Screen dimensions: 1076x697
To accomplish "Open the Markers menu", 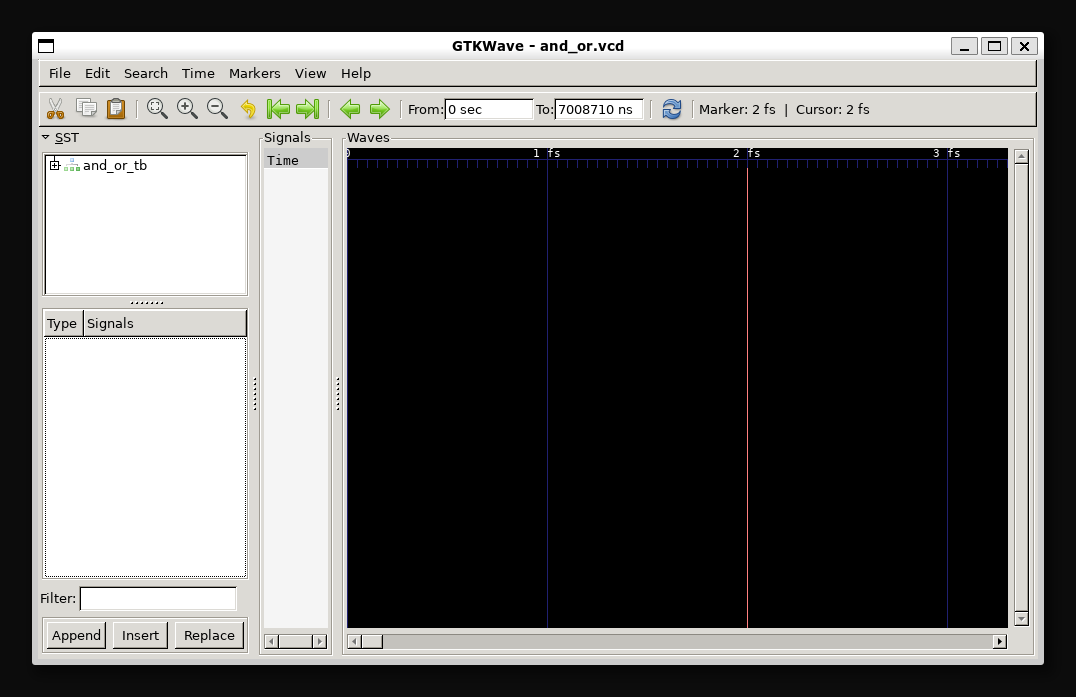I will tap(255, 73).
